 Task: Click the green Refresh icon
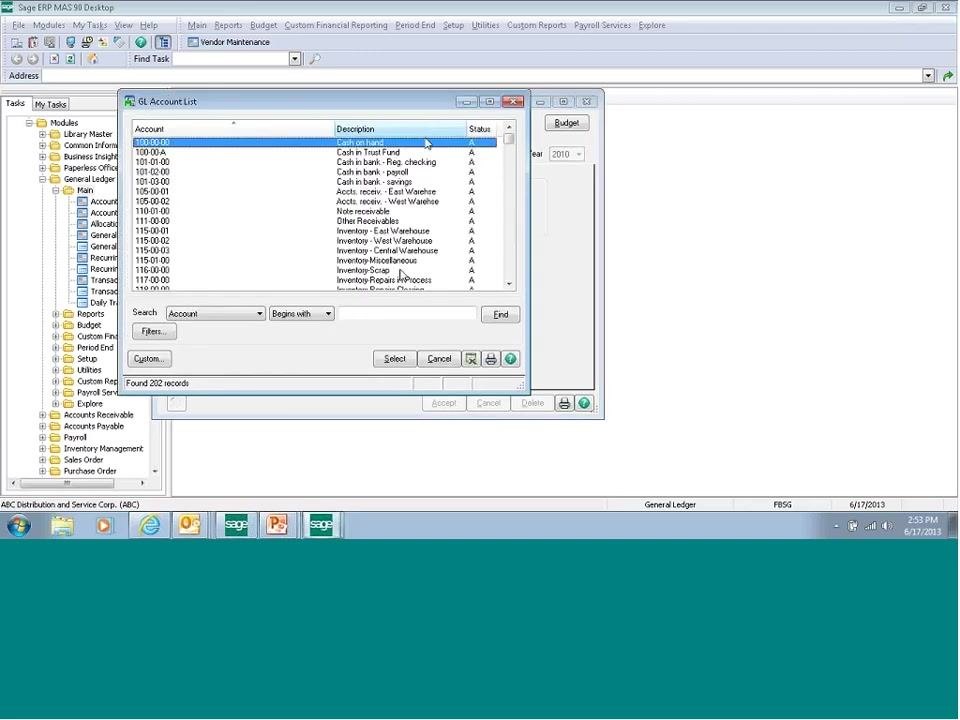click(x=70, y=59)
